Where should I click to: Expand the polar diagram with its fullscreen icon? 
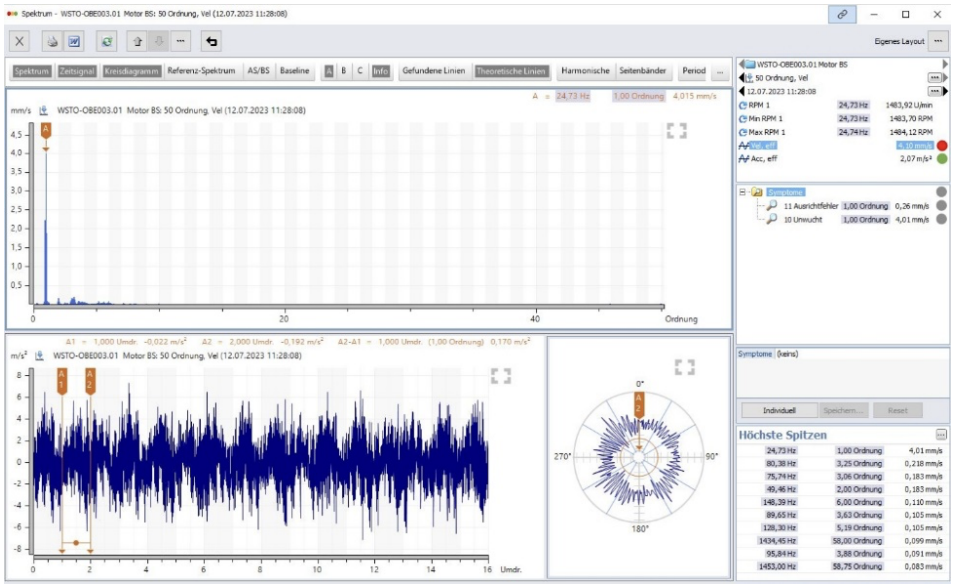(x=684, y=367)
